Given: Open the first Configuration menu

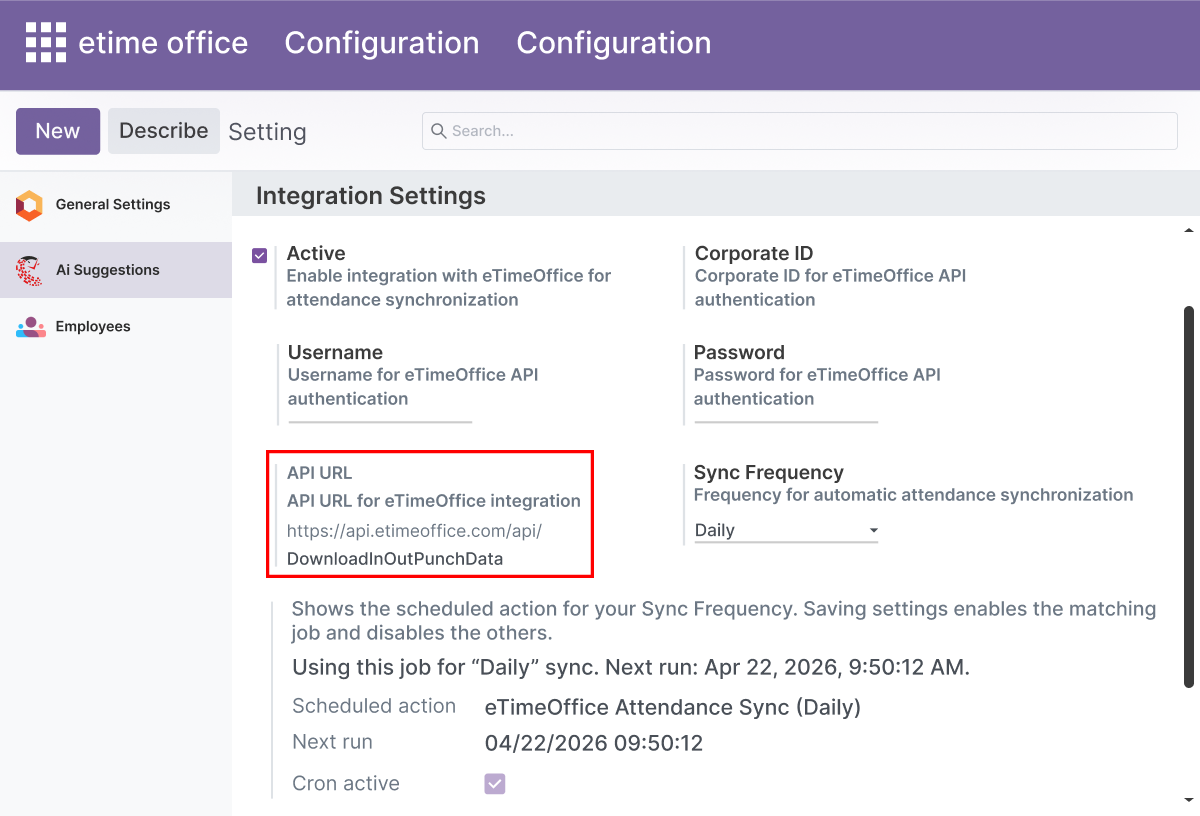Looking at the screenshot, I should point(382,43).
